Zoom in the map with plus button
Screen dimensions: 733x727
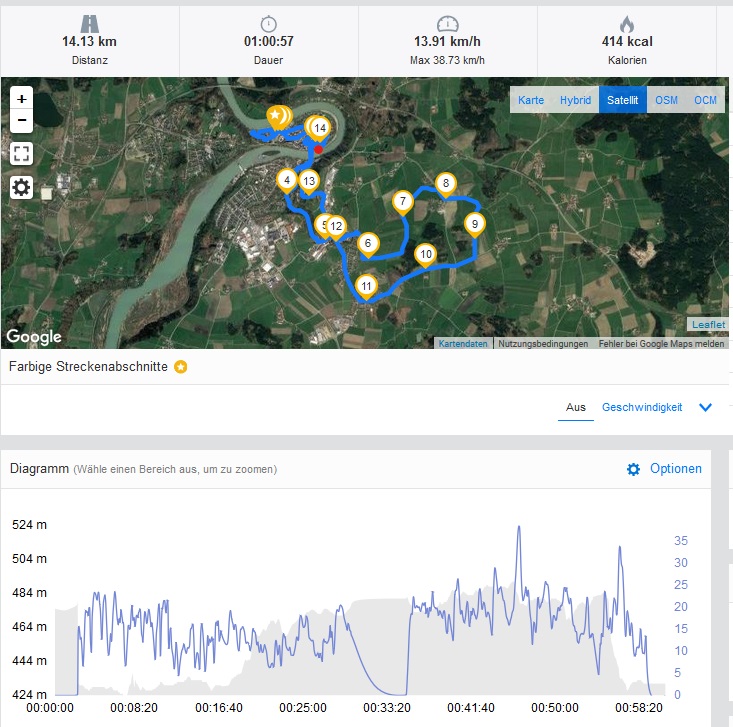pos(22,99)
